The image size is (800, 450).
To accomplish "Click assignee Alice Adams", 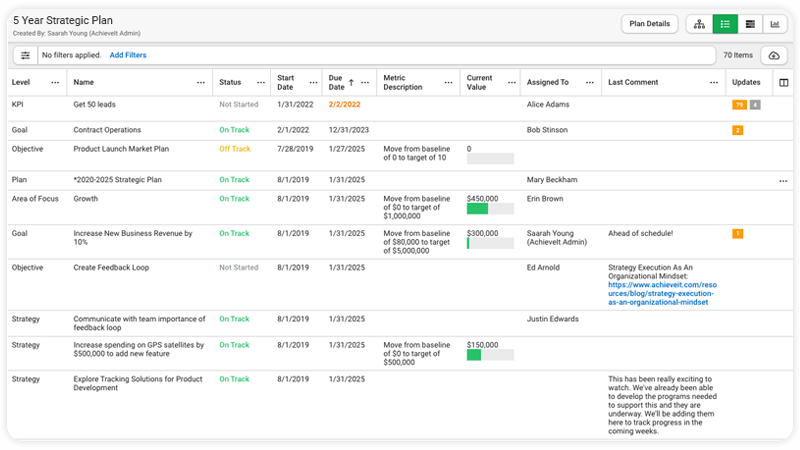I will [x=548, y=105].
